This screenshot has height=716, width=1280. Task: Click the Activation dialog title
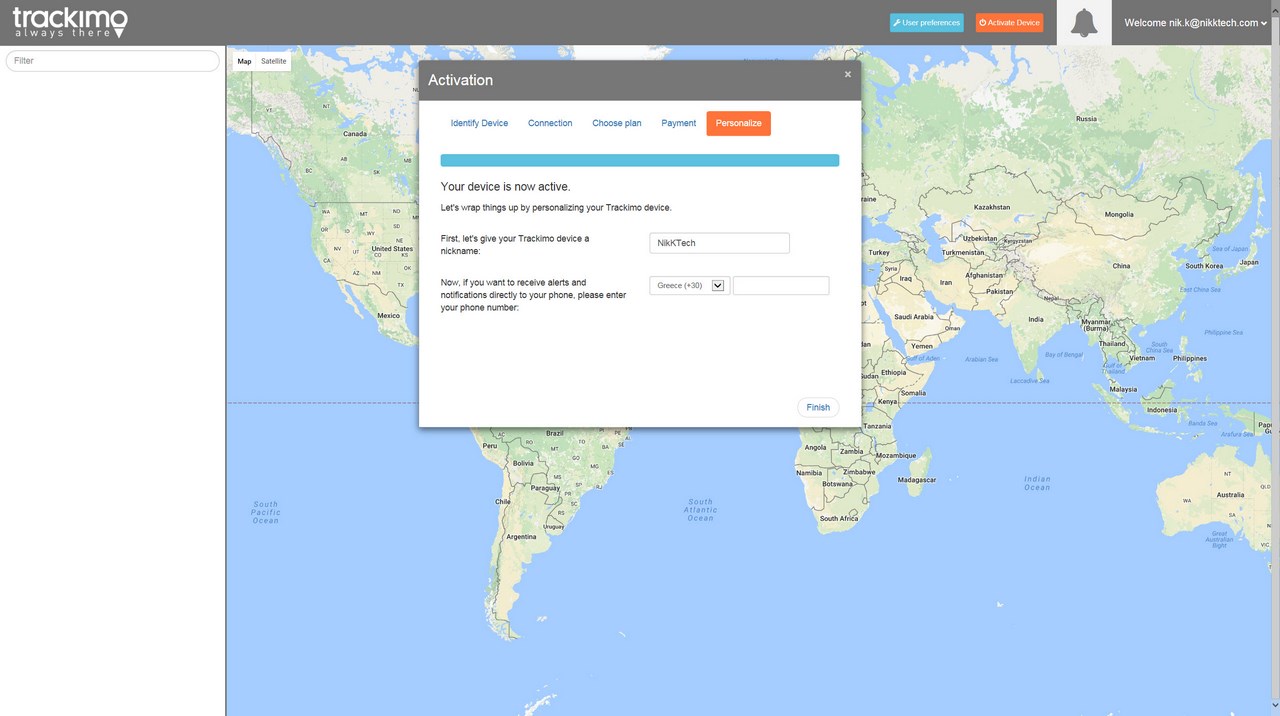point(461,80)
